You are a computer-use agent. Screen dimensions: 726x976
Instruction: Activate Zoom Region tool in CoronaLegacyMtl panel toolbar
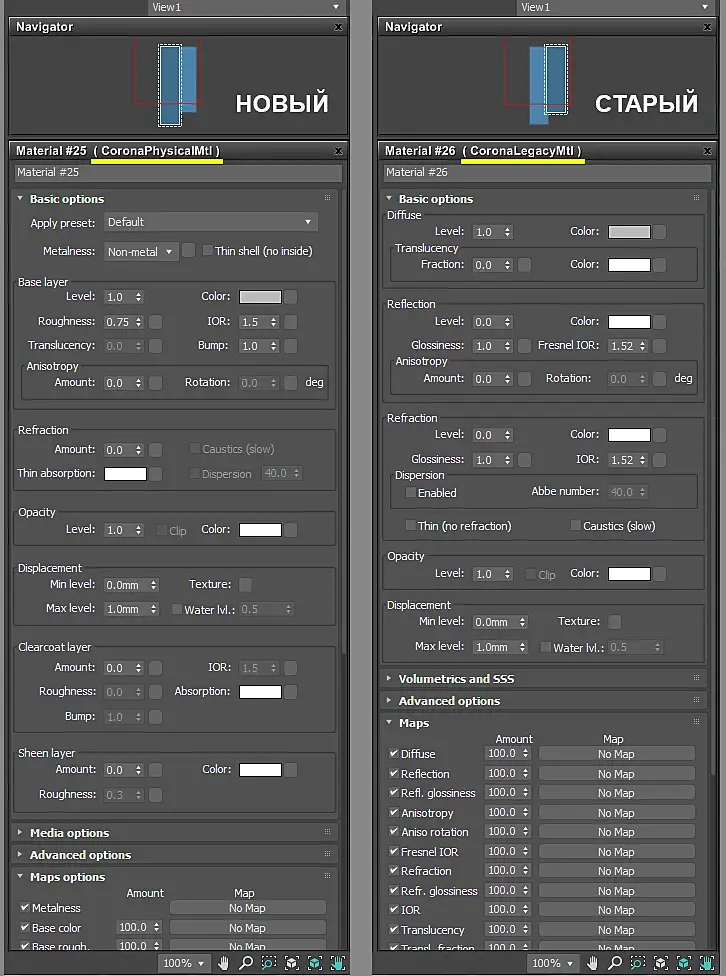click(x=638, y=963)
